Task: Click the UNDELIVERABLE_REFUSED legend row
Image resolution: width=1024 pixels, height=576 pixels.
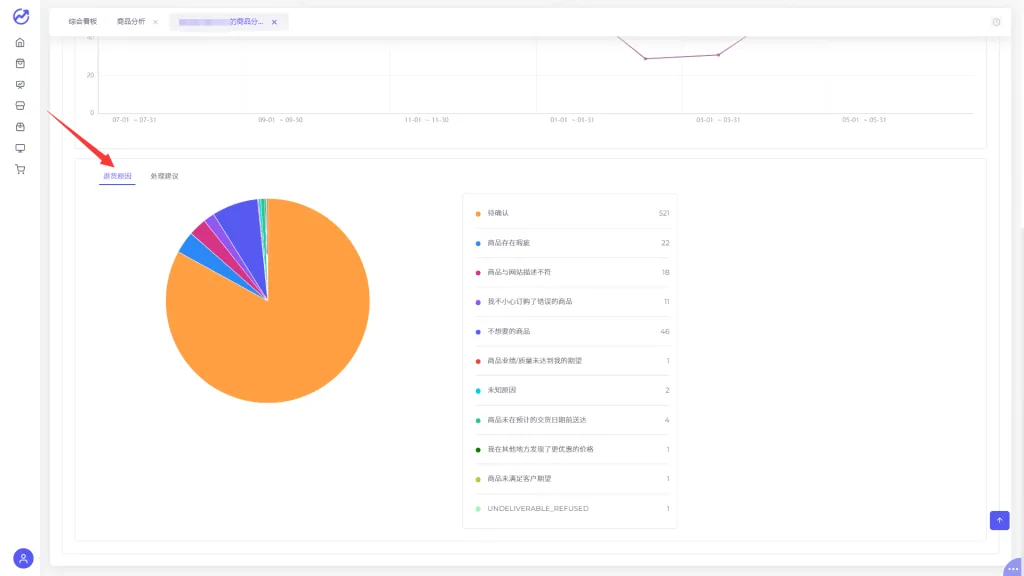Action: pos(572,509)
